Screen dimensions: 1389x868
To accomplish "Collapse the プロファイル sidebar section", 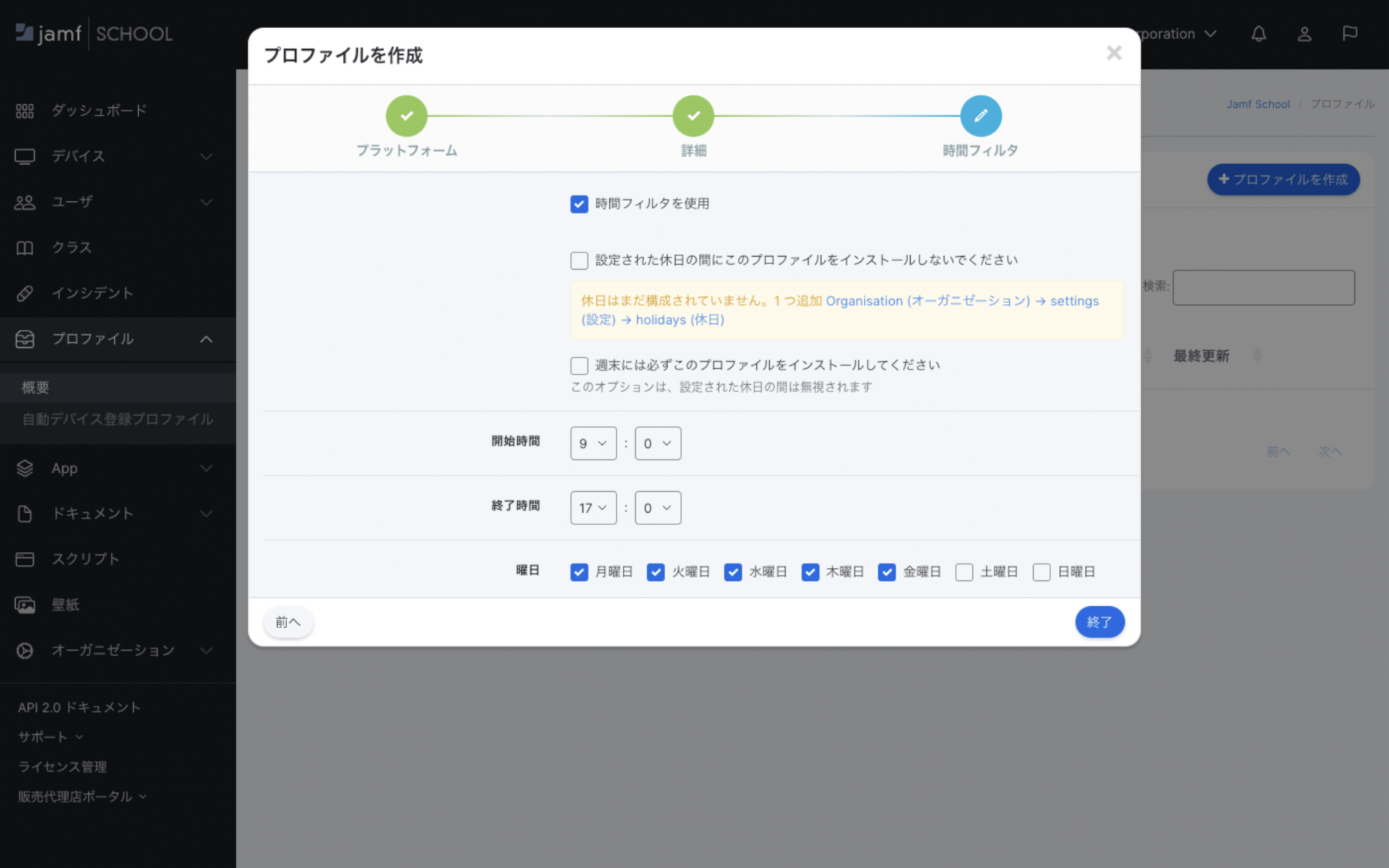I will point(207,339).
